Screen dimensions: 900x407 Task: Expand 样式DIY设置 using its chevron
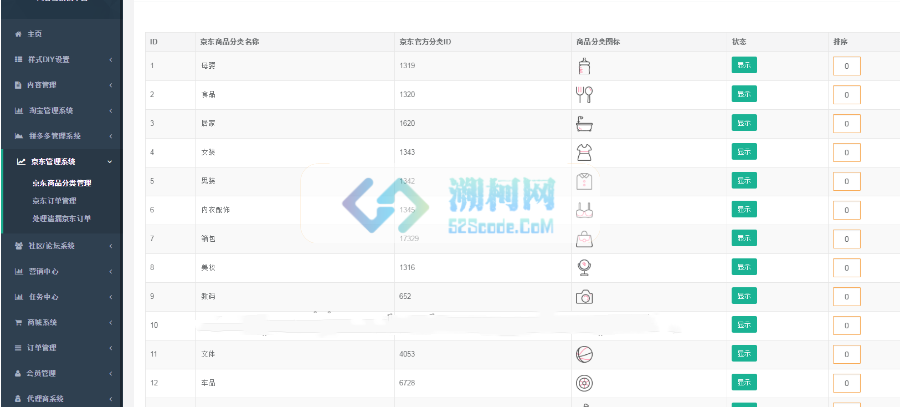[110, 60]
